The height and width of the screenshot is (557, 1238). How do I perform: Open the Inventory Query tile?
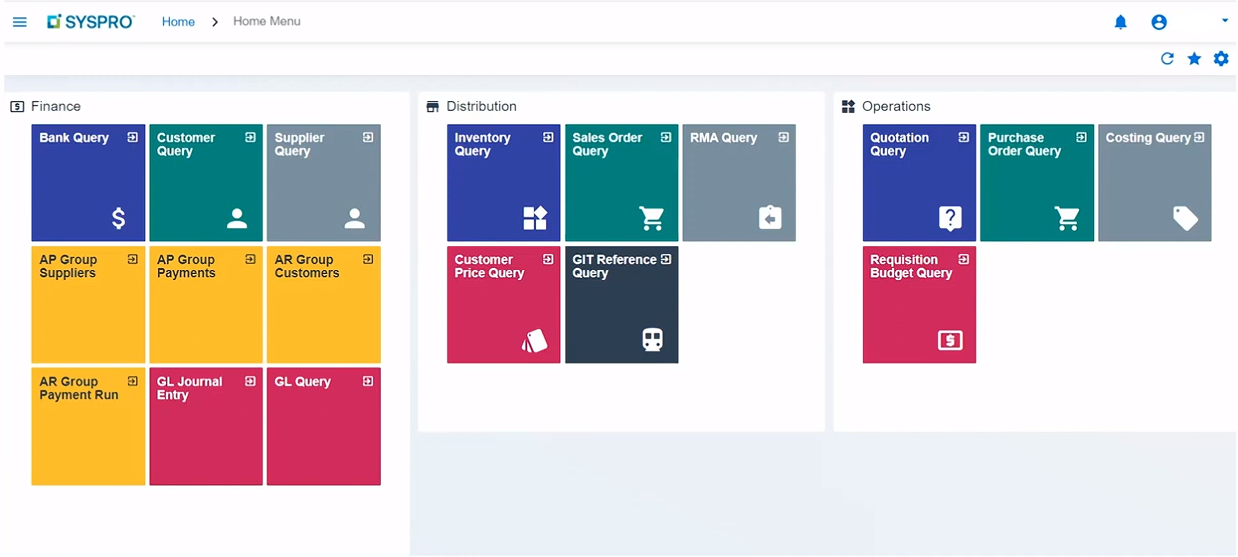click(503, 183)
